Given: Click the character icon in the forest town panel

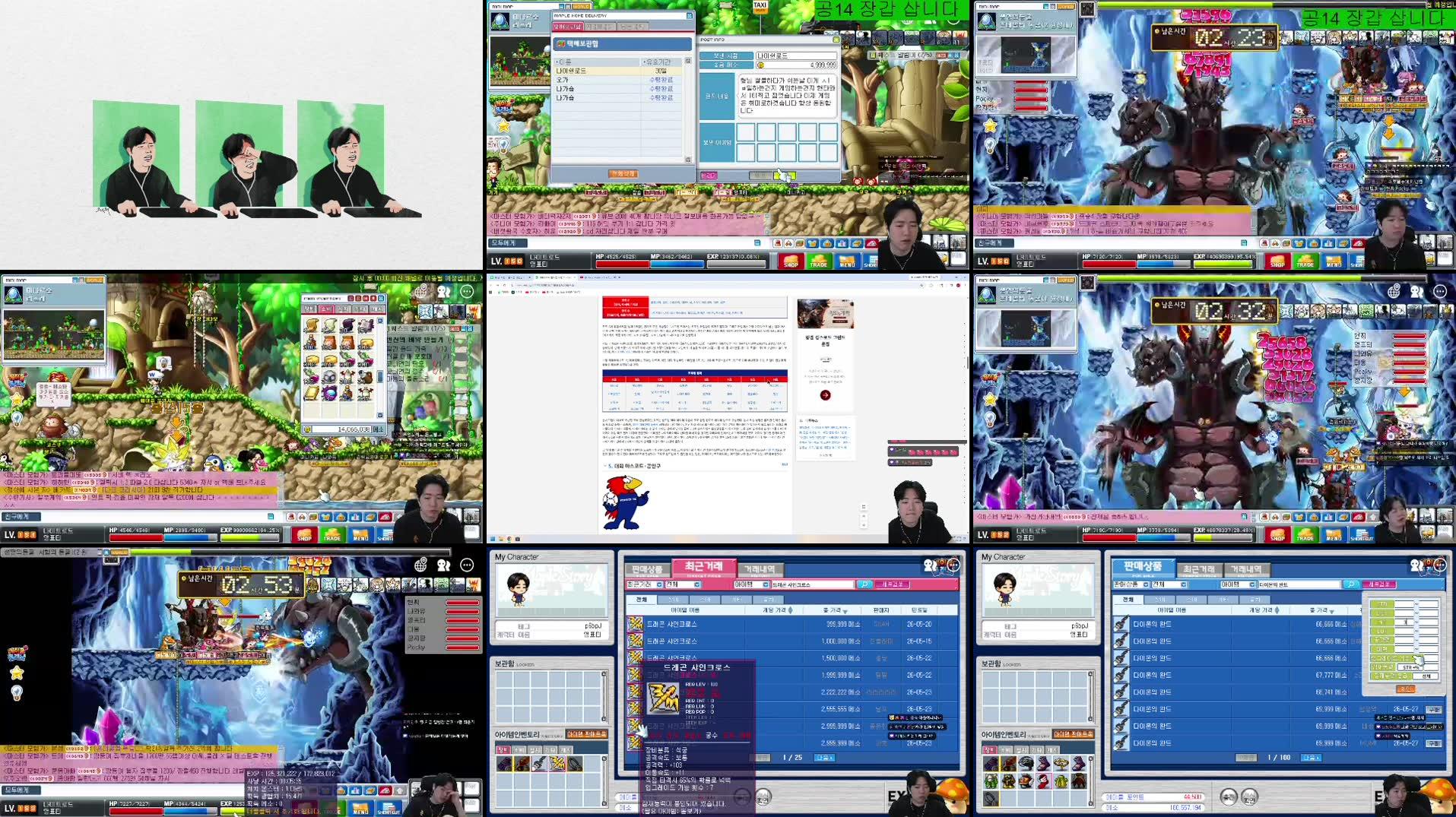Looking at the screenshot, I should coord(444,291).
